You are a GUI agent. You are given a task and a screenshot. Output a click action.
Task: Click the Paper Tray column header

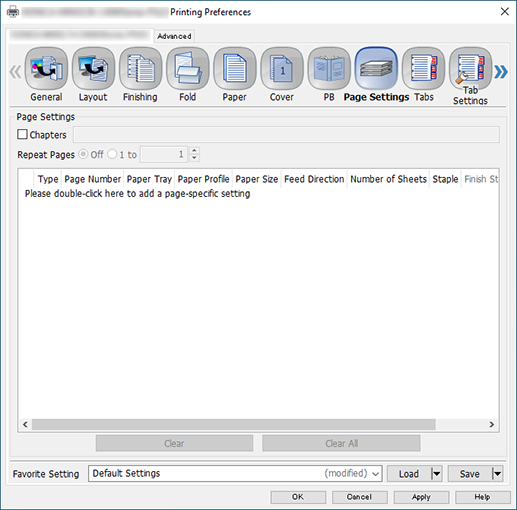pos(149,179)
